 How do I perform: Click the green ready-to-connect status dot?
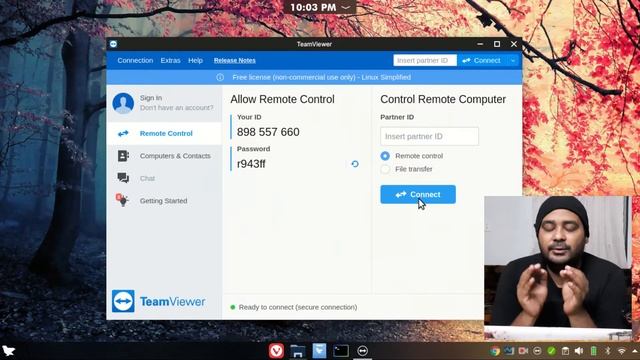(233, 307)
